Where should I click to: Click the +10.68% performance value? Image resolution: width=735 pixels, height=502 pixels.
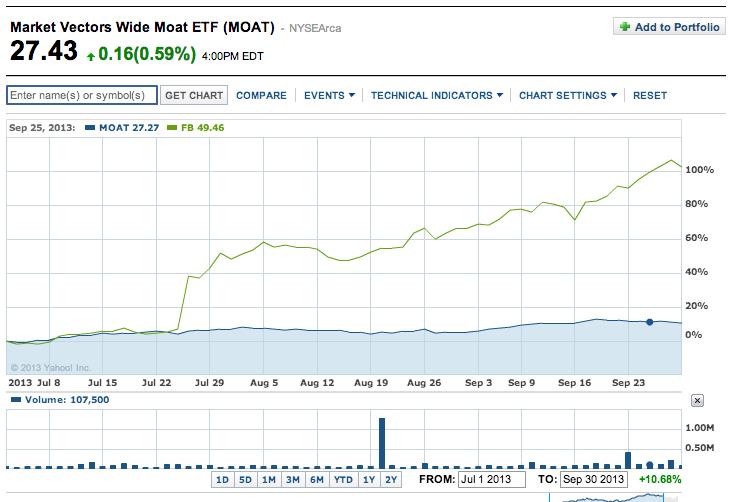pyautogui.click(x=660, y=480)
